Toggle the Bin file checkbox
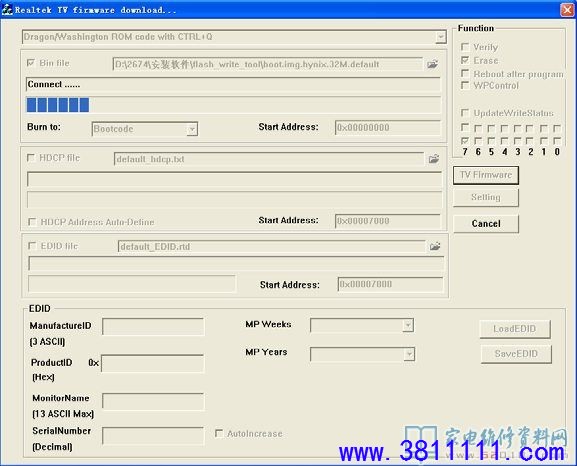577x466 pixels. tap(31, 63)
